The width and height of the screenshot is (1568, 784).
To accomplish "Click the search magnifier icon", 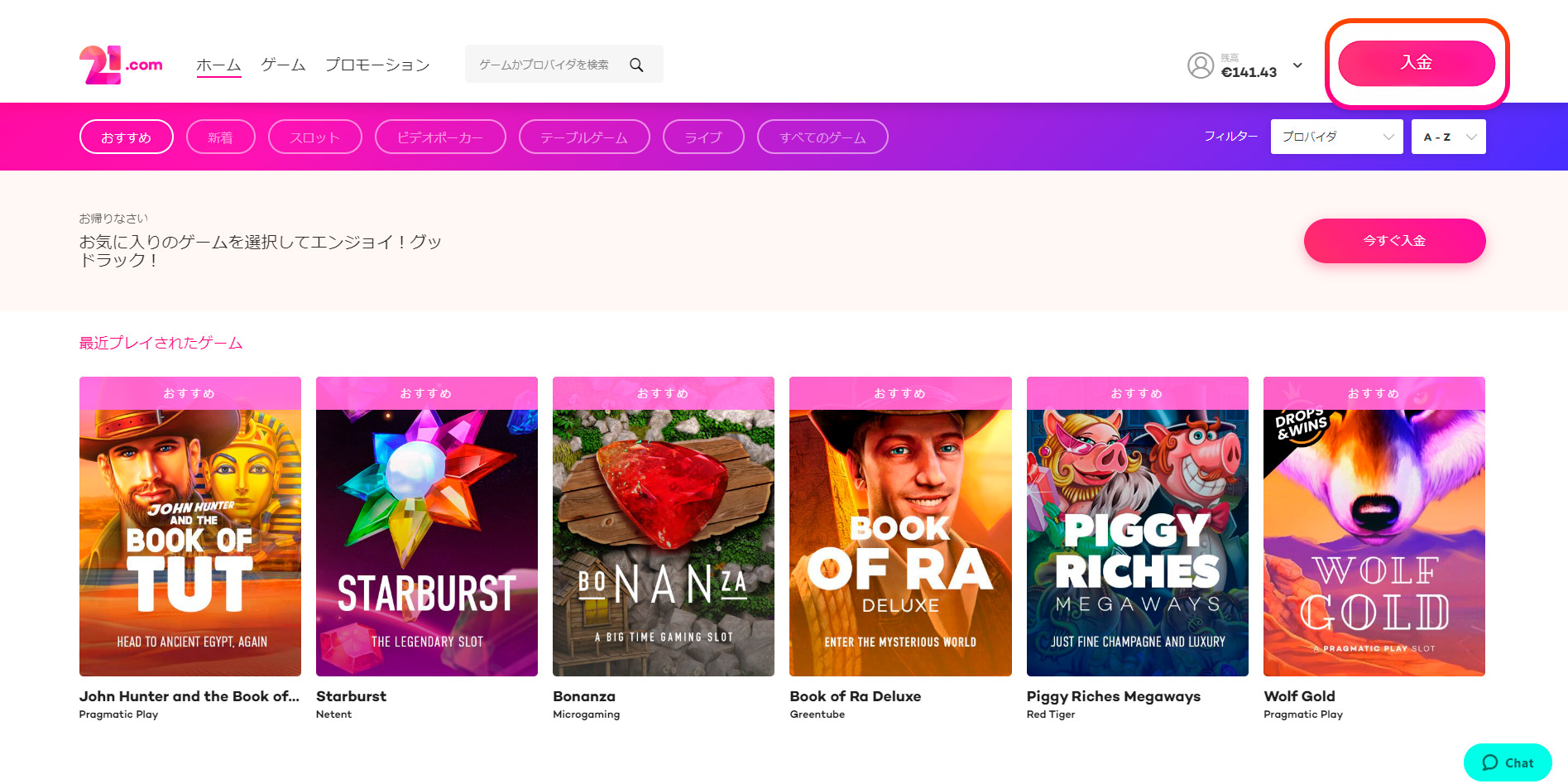I will 636,65.
